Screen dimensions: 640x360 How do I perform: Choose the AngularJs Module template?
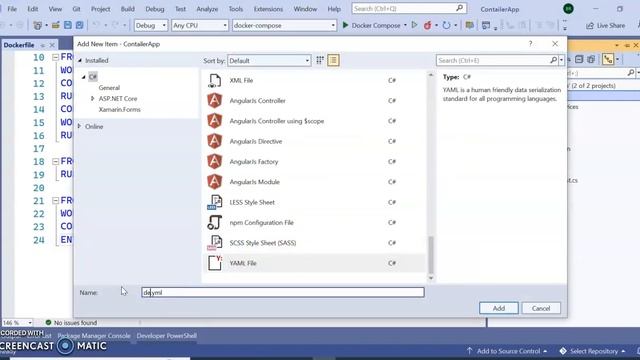click(254, 182)
